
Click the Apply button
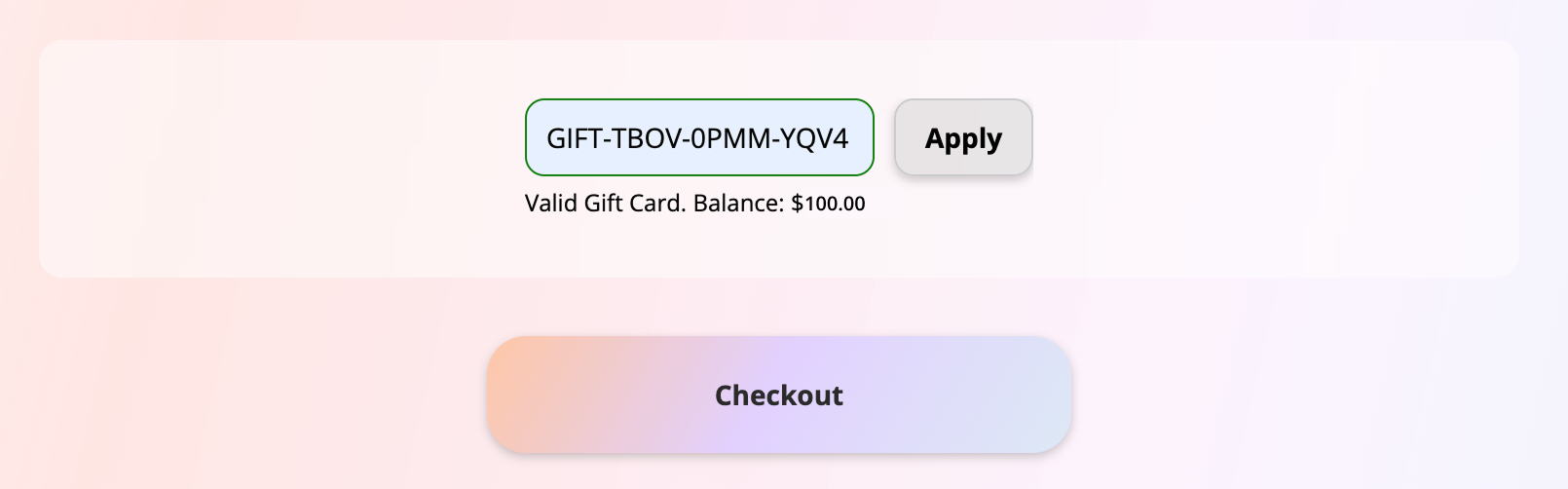click(x=963, y=138)
